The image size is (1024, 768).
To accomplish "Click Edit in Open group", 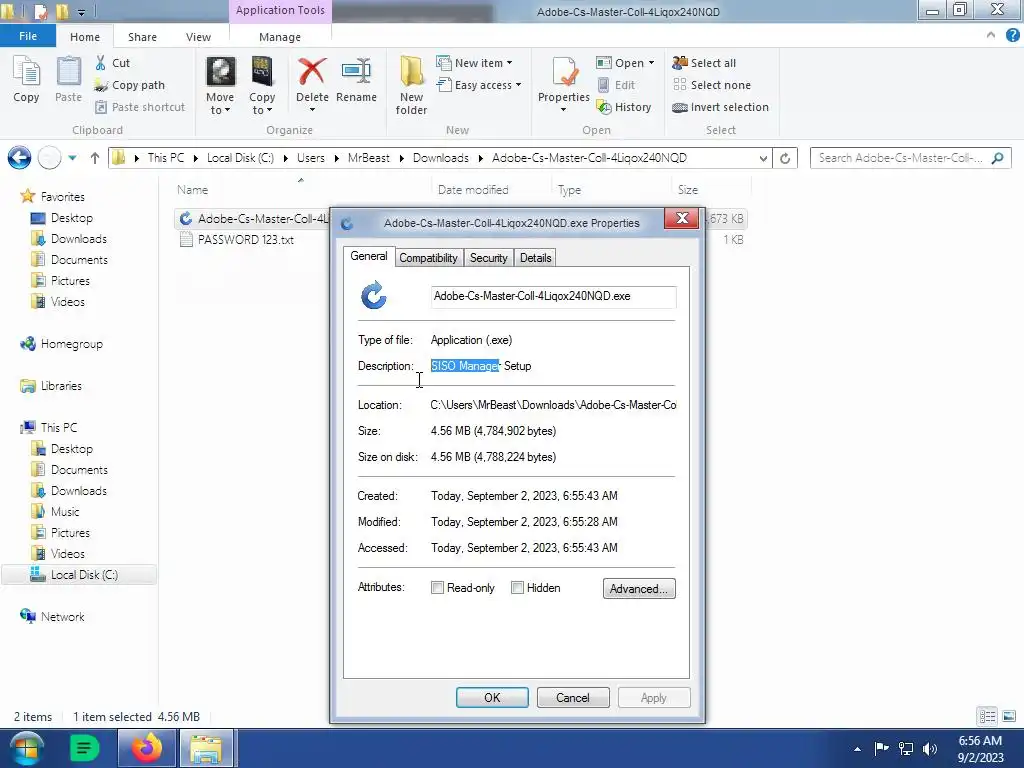I will pos(616,85).
